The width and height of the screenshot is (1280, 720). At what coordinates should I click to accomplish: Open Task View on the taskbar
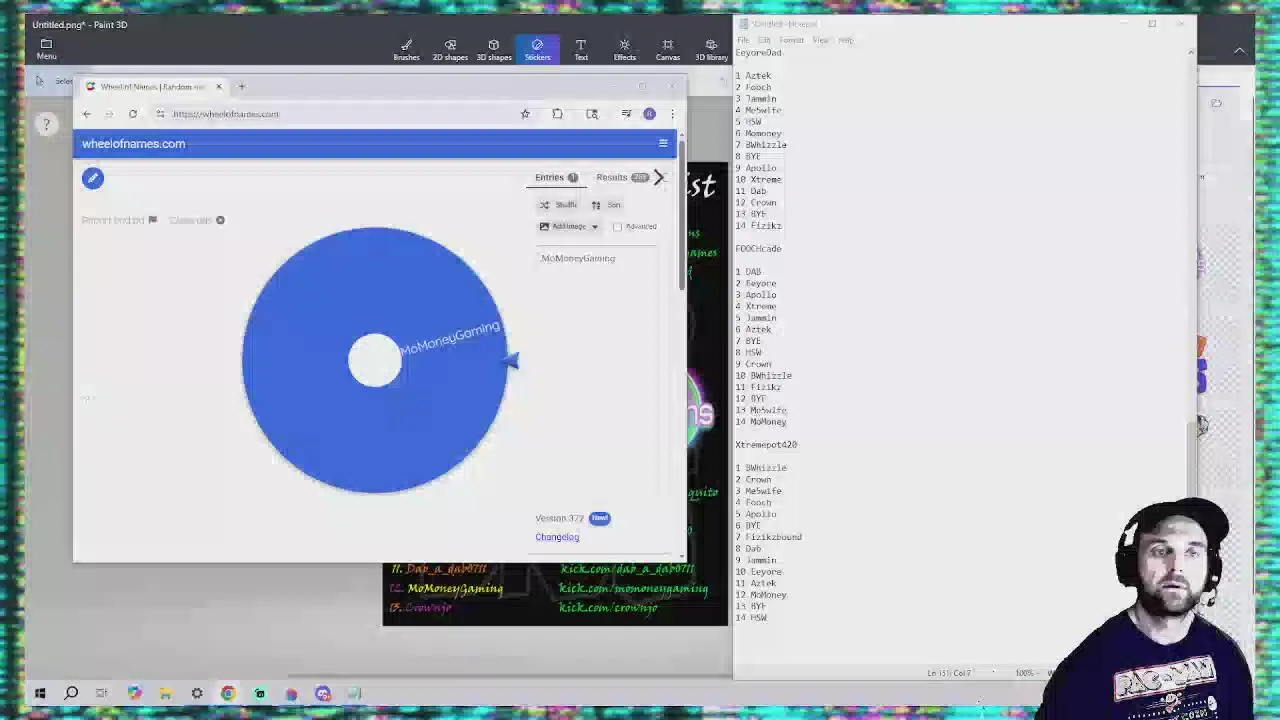pos(102,693)
